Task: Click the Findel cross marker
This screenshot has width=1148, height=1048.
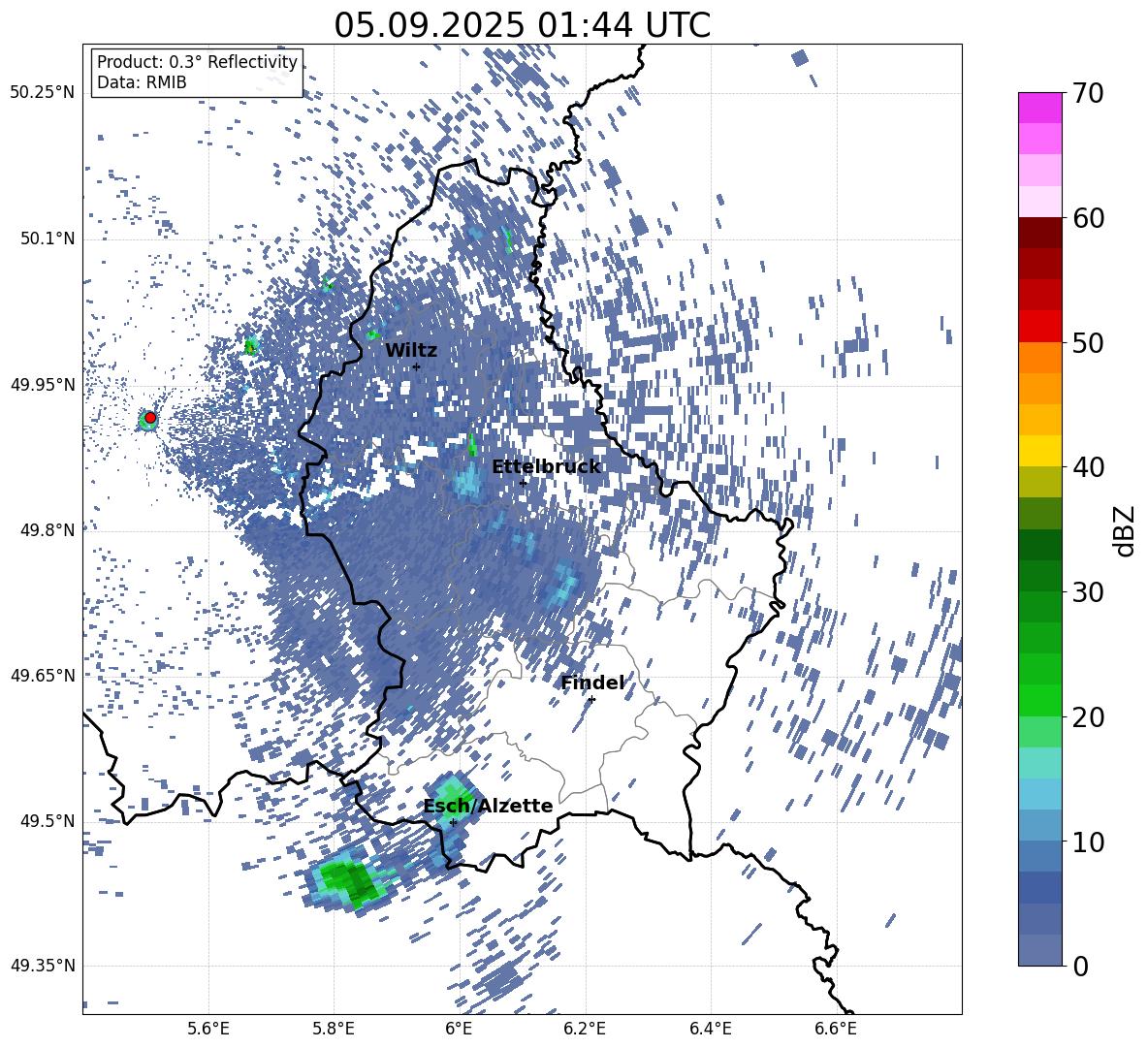Action: [x=591, y=700]
